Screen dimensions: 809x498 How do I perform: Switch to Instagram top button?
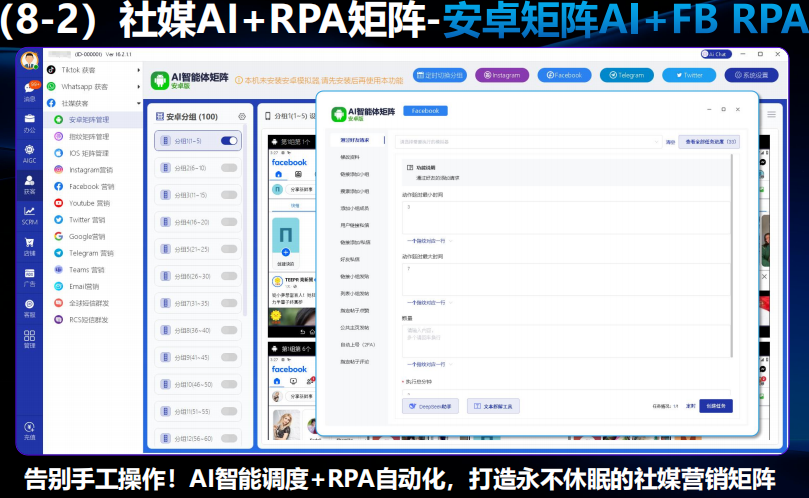(502, 75)
